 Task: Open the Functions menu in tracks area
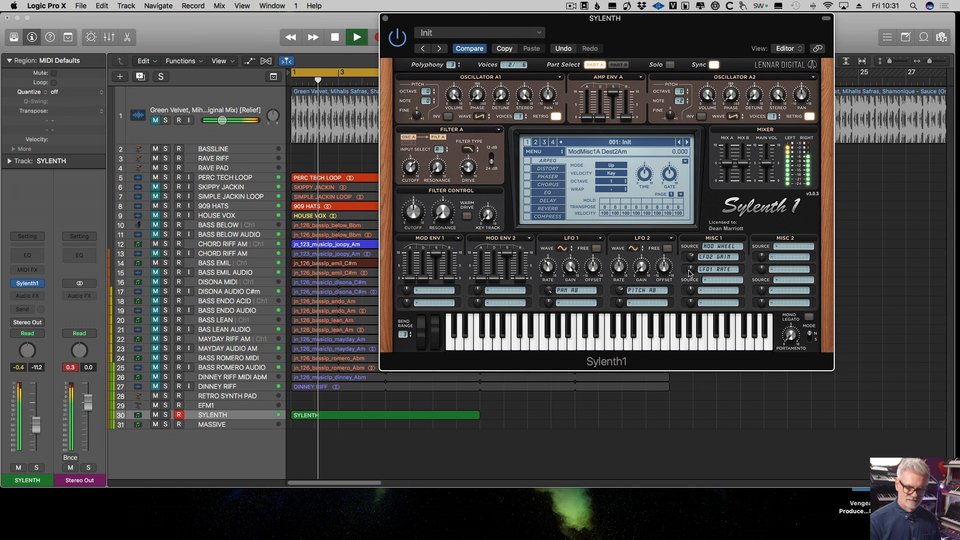[184, 61]
